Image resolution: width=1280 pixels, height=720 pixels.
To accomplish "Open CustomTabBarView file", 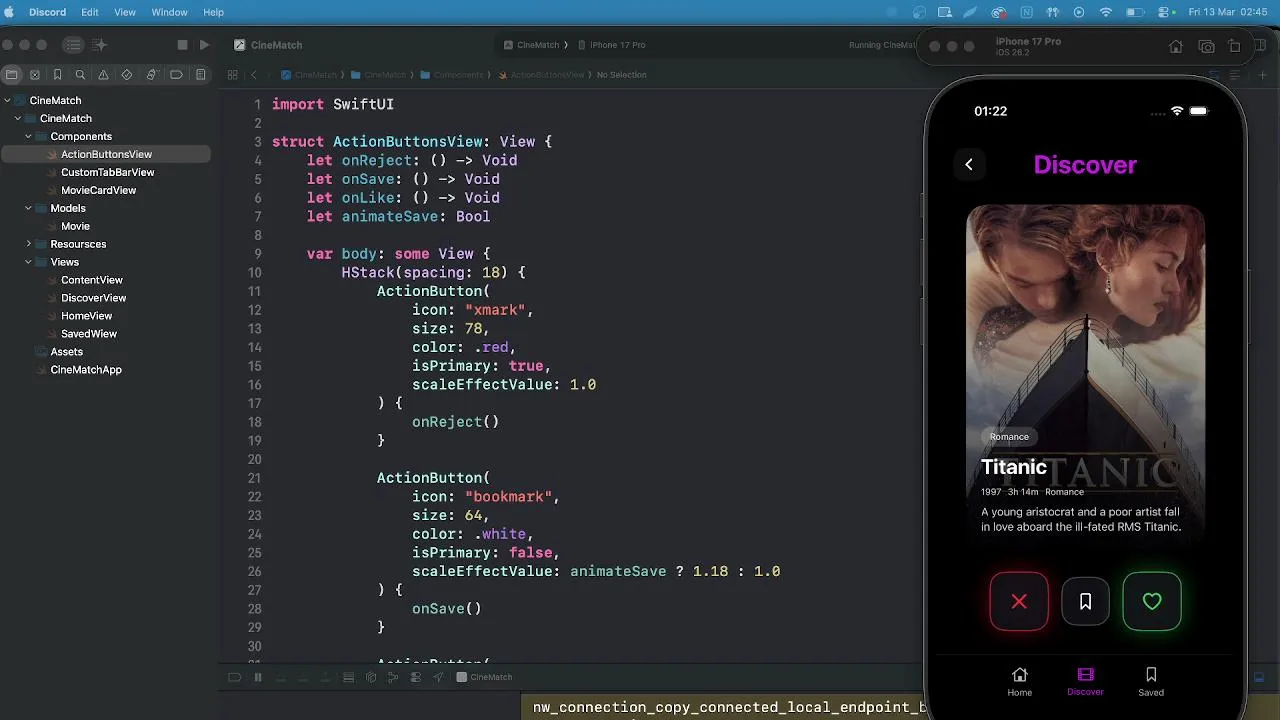I will point(107,173).
